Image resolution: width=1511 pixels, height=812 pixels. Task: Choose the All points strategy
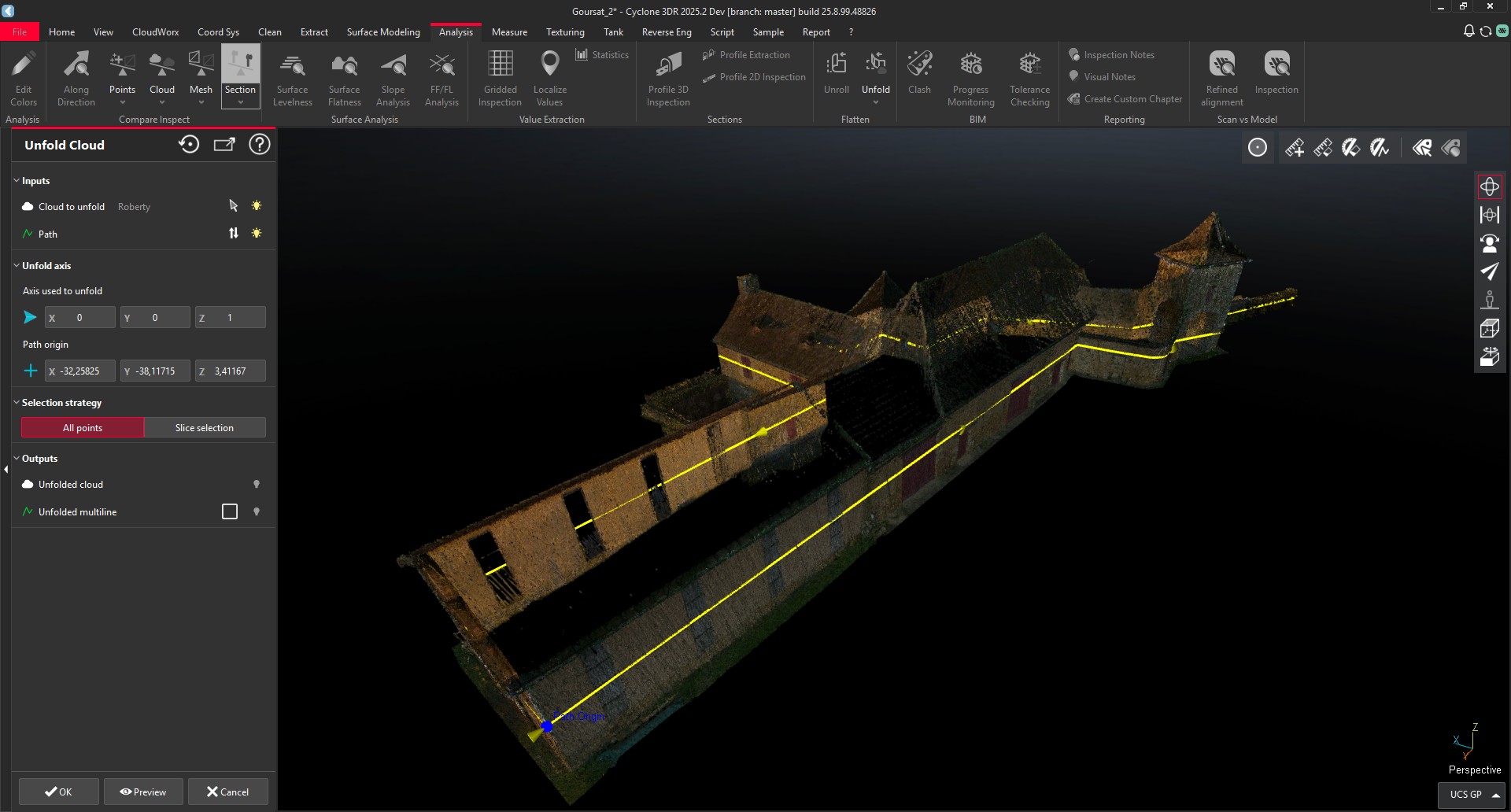pyautogui.click(x=83, y=427)
